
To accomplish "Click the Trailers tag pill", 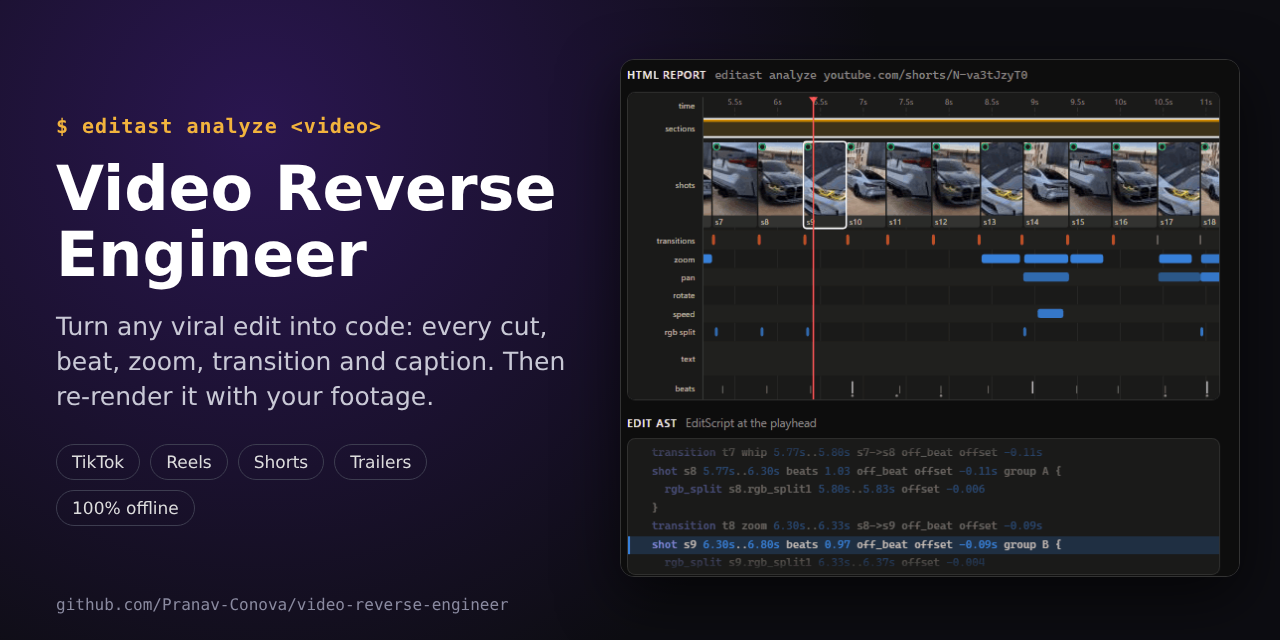I will tap(380, 462).
